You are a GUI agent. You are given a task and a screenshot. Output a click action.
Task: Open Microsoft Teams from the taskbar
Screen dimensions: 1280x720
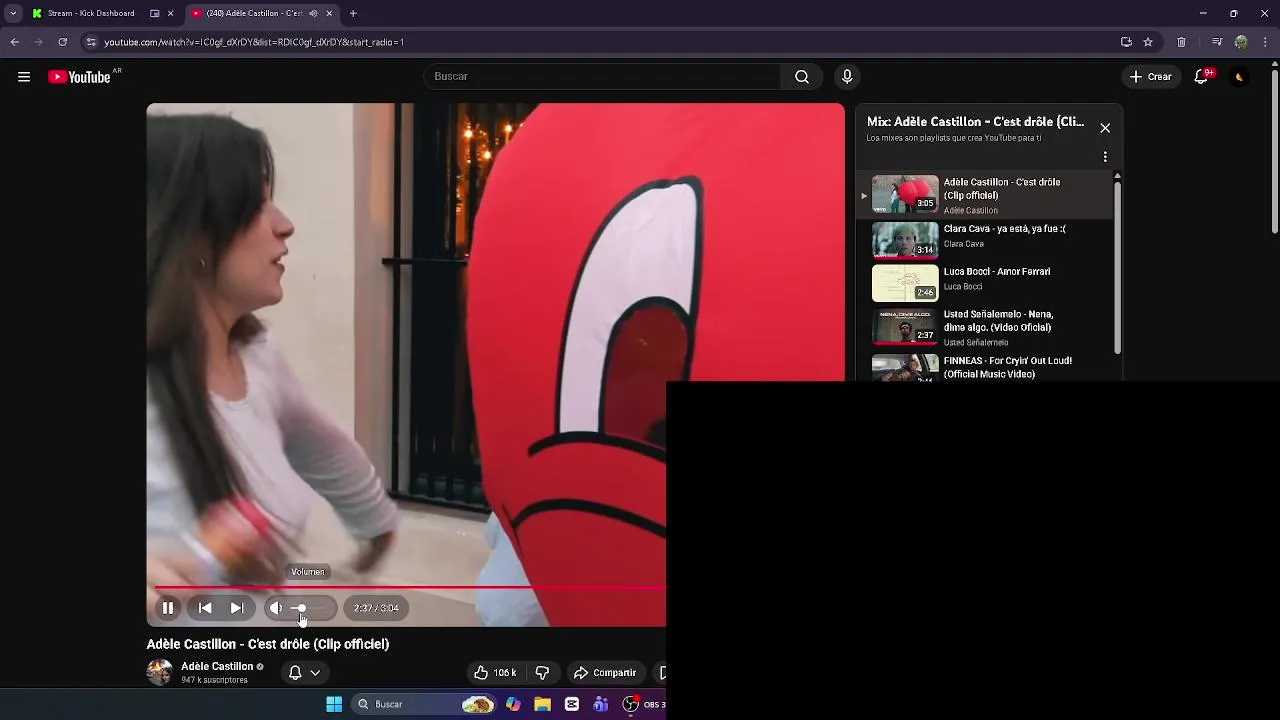(x=601, y=704)
